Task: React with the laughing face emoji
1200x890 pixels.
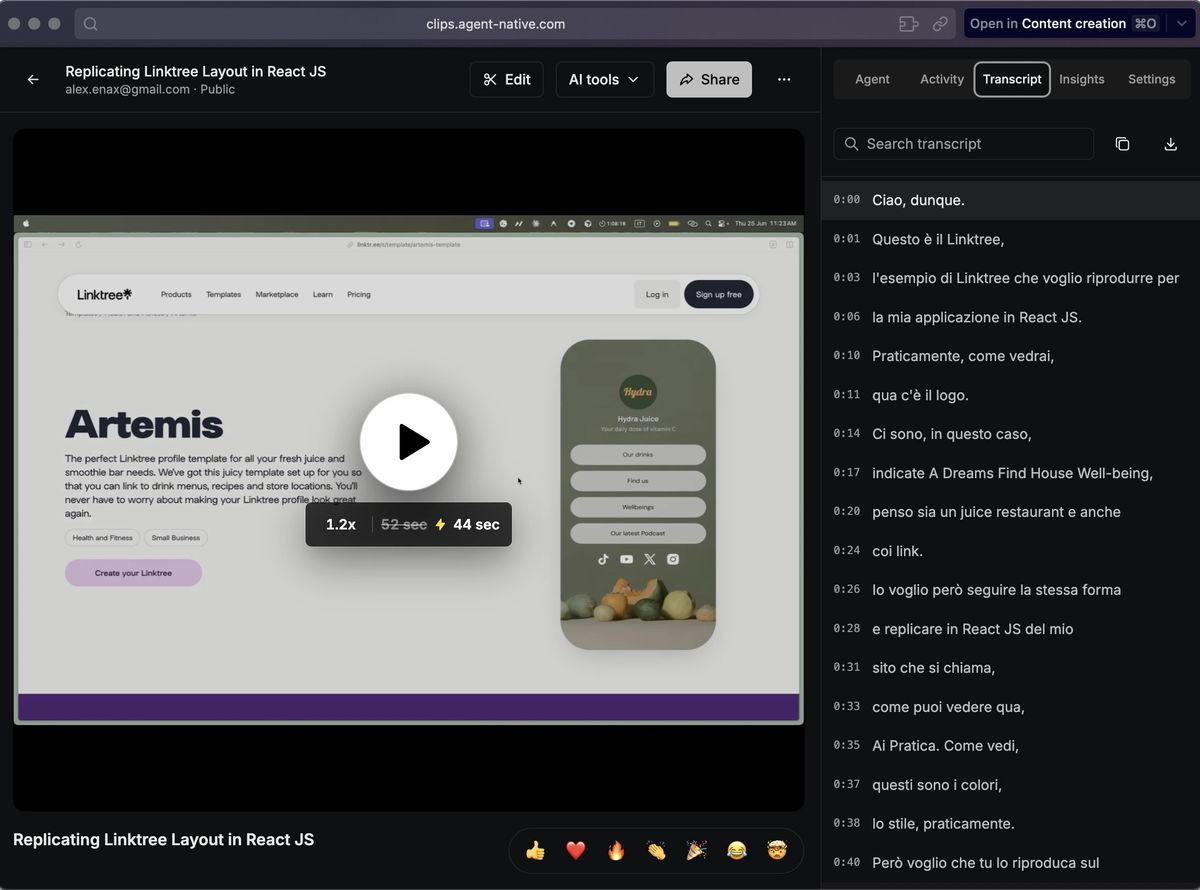Action: point(737,850)
